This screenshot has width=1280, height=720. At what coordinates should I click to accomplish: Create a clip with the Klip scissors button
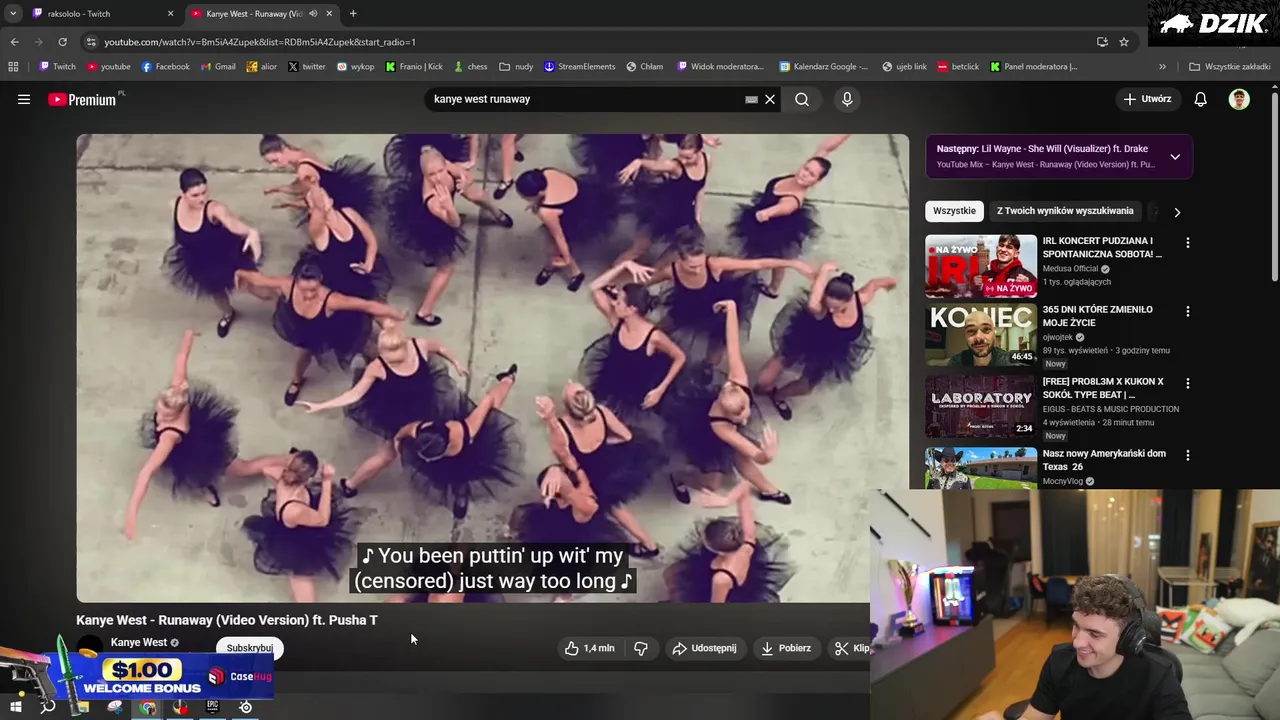click(x=852, y=648)
